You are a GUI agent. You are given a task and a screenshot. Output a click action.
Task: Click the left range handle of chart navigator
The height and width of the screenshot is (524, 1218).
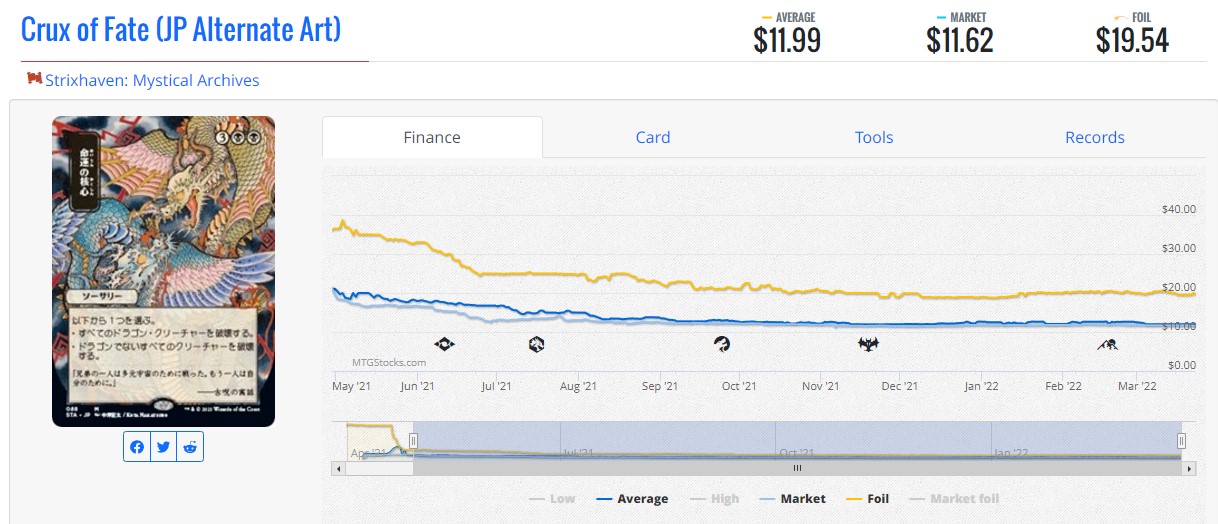pos(412,440)
